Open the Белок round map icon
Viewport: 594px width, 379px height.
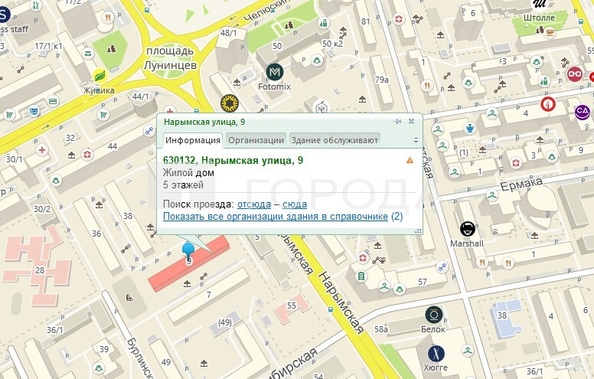(434, 315)
